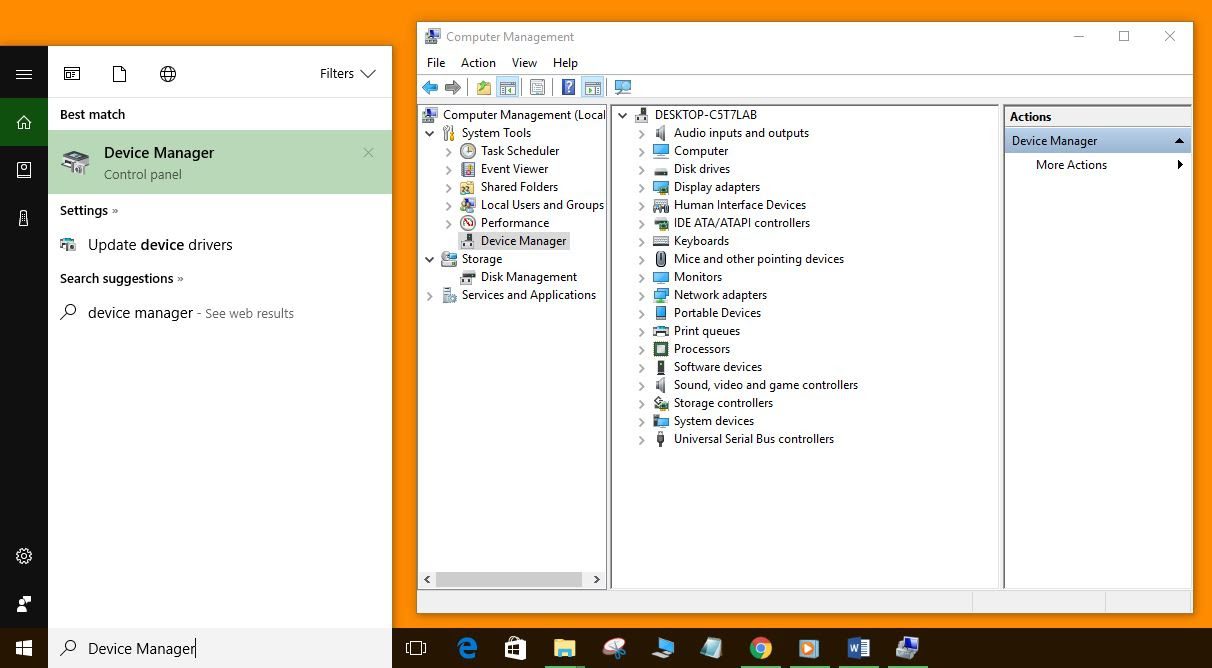
Task: Select the Documents filter icon in search
Action: [119, 74]
